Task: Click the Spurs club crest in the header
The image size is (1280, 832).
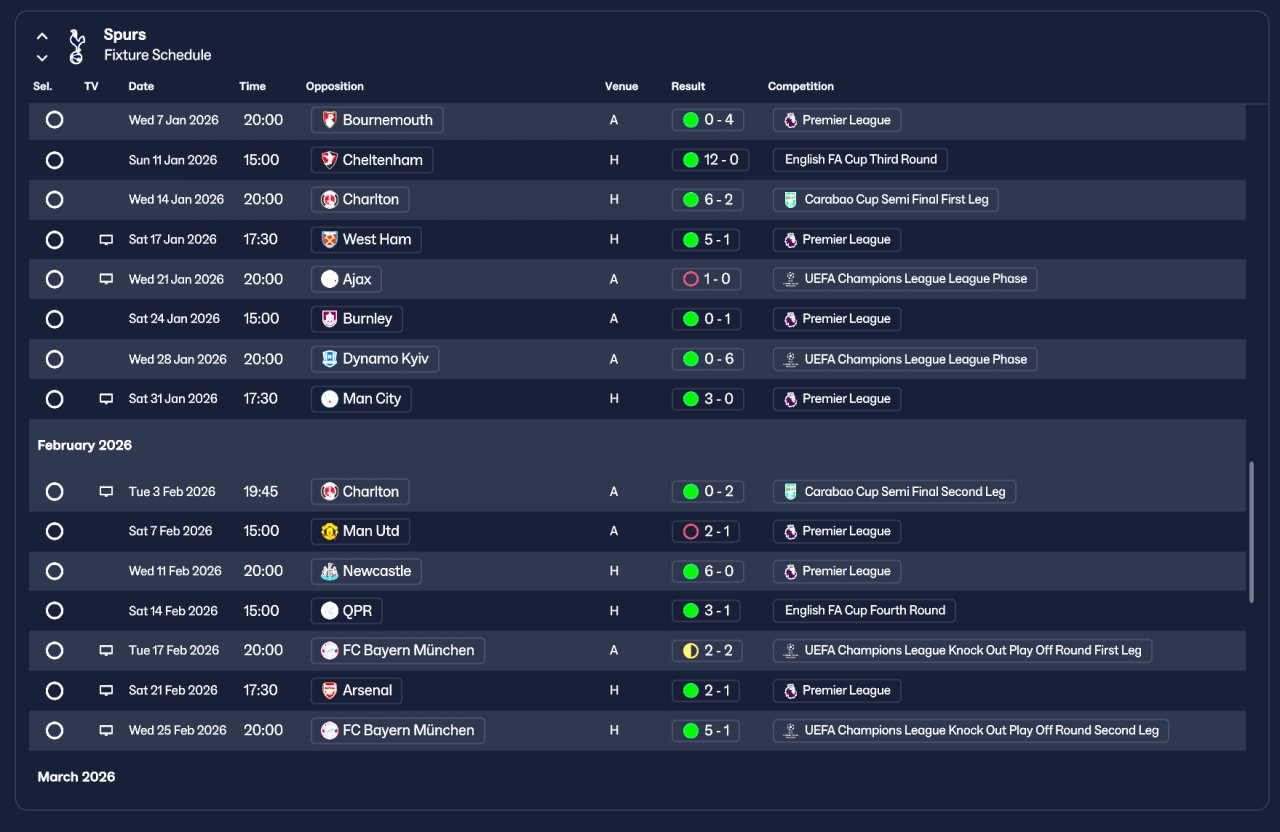Action: click(x=77, y=45)
